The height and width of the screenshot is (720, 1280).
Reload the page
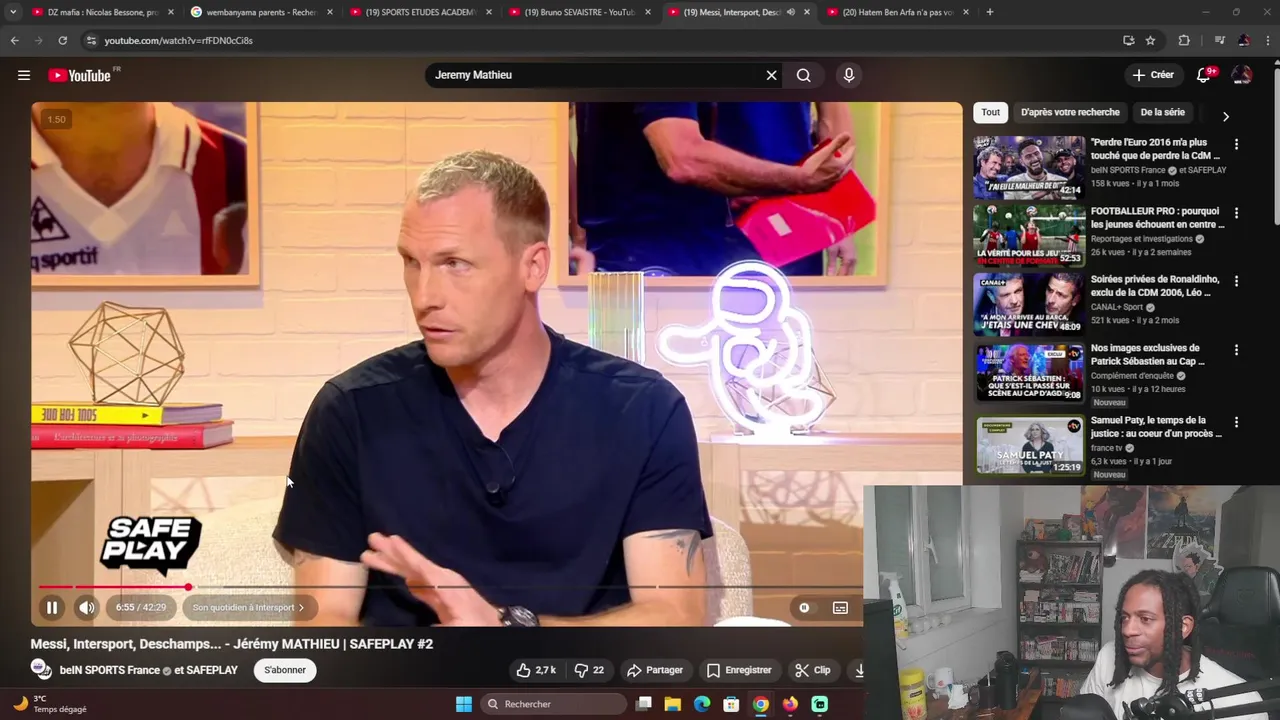(x=62, y=40)
